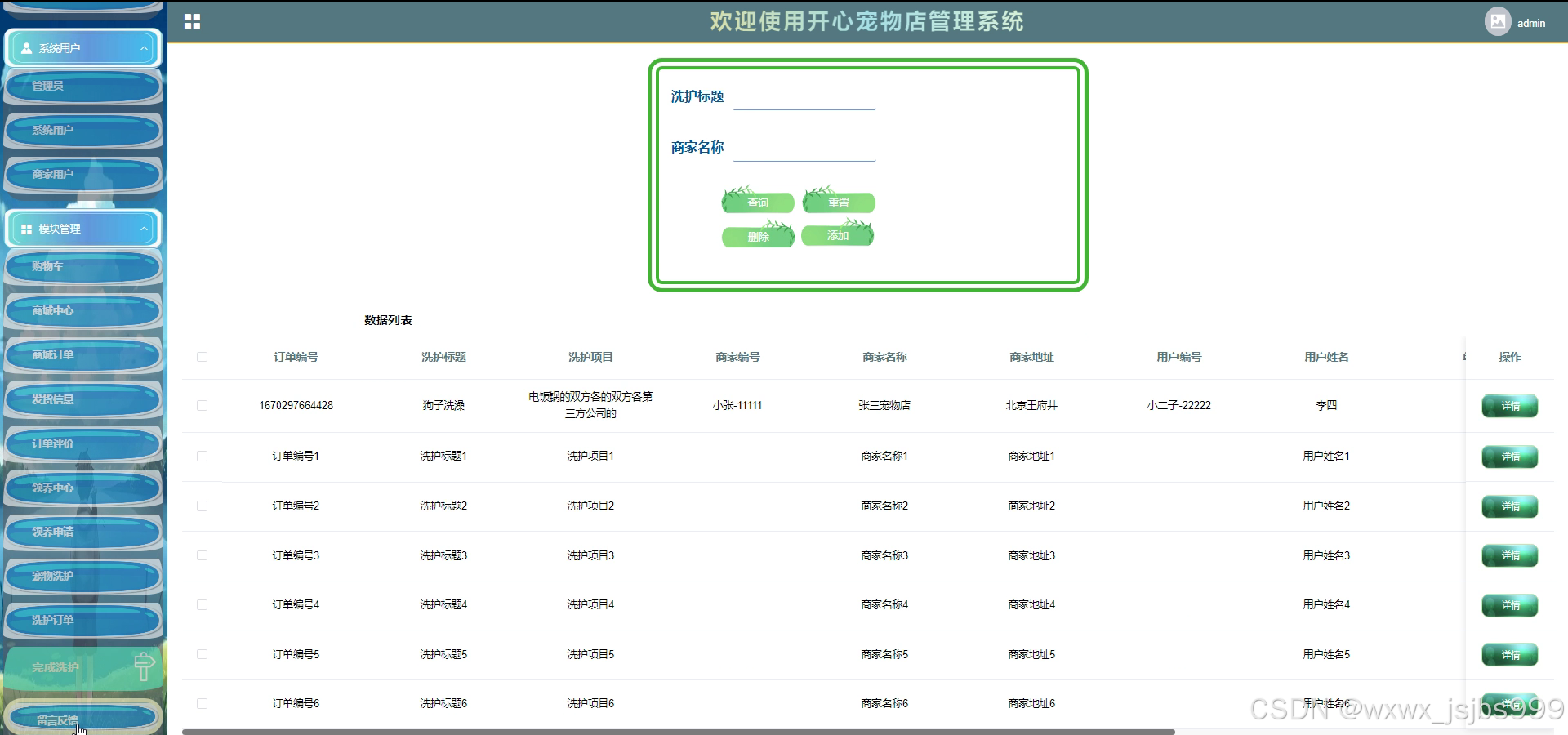1568x735 pixels.
Task: Click the 用户姓名 column header
Action: pos(1326,357)
